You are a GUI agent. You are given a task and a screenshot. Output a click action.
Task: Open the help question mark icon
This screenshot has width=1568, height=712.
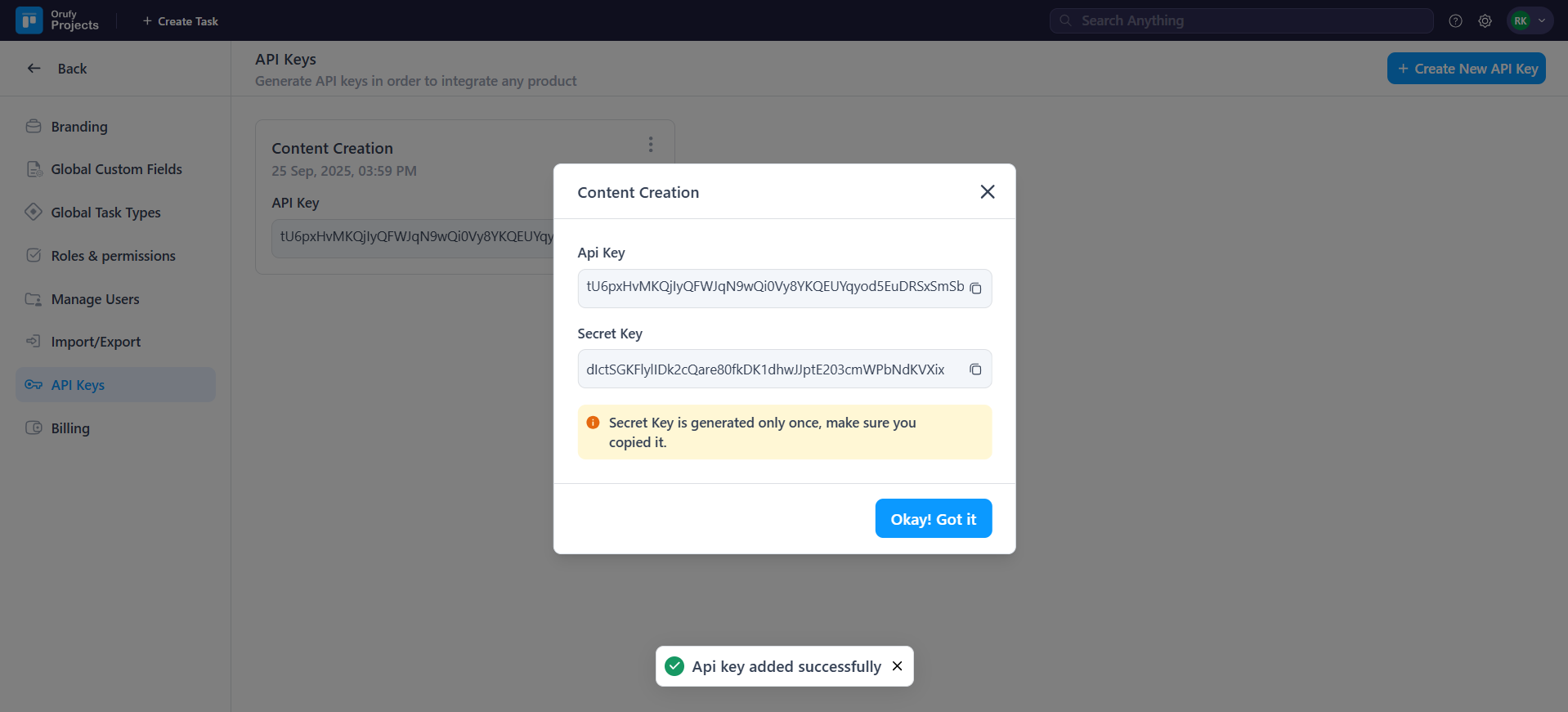[x=1455, y=21]
